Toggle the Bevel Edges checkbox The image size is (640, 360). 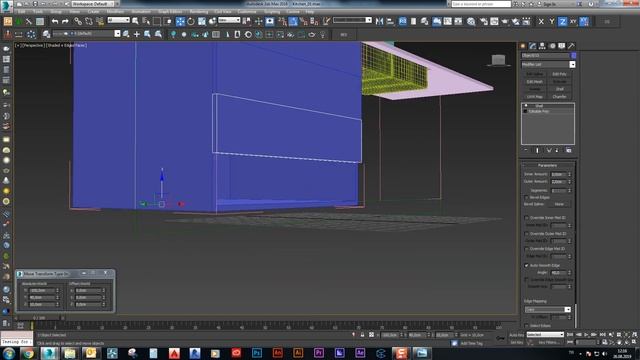click(526, 198)
